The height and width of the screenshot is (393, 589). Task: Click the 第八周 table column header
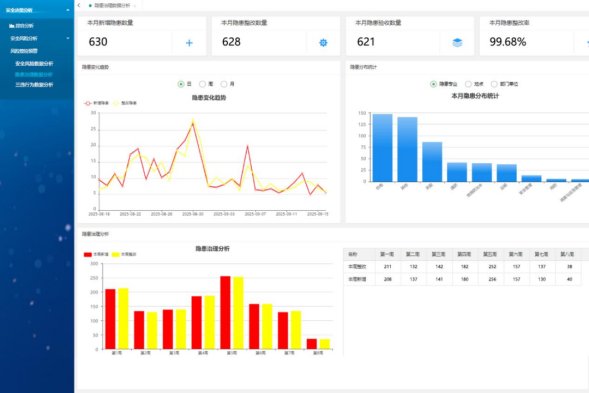click(x=567, y=254)
